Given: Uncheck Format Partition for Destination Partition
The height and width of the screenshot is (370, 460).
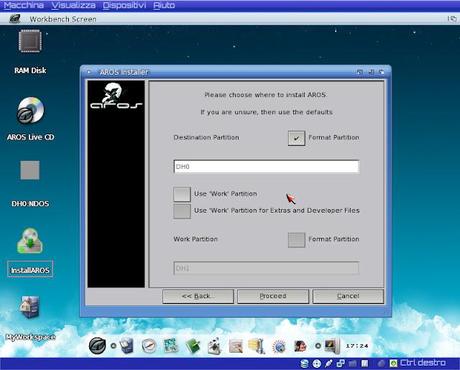Looking at the screenshot, I should tap(296, 138).
